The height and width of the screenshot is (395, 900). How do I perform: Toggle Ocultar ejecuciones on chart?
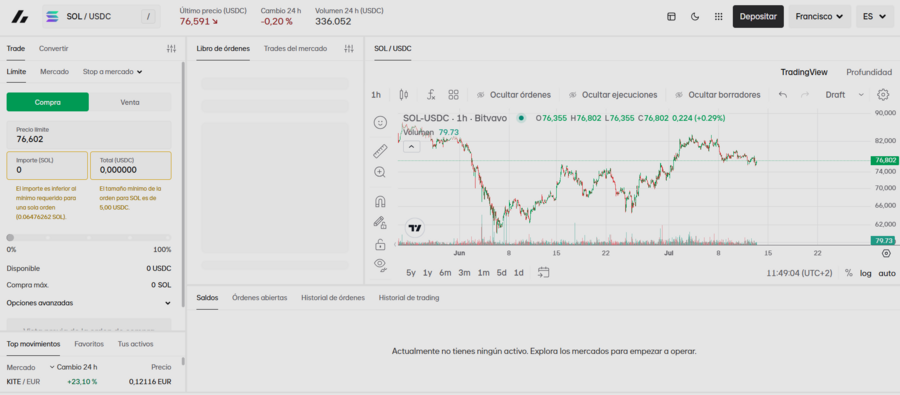click(x=613, y=95)
